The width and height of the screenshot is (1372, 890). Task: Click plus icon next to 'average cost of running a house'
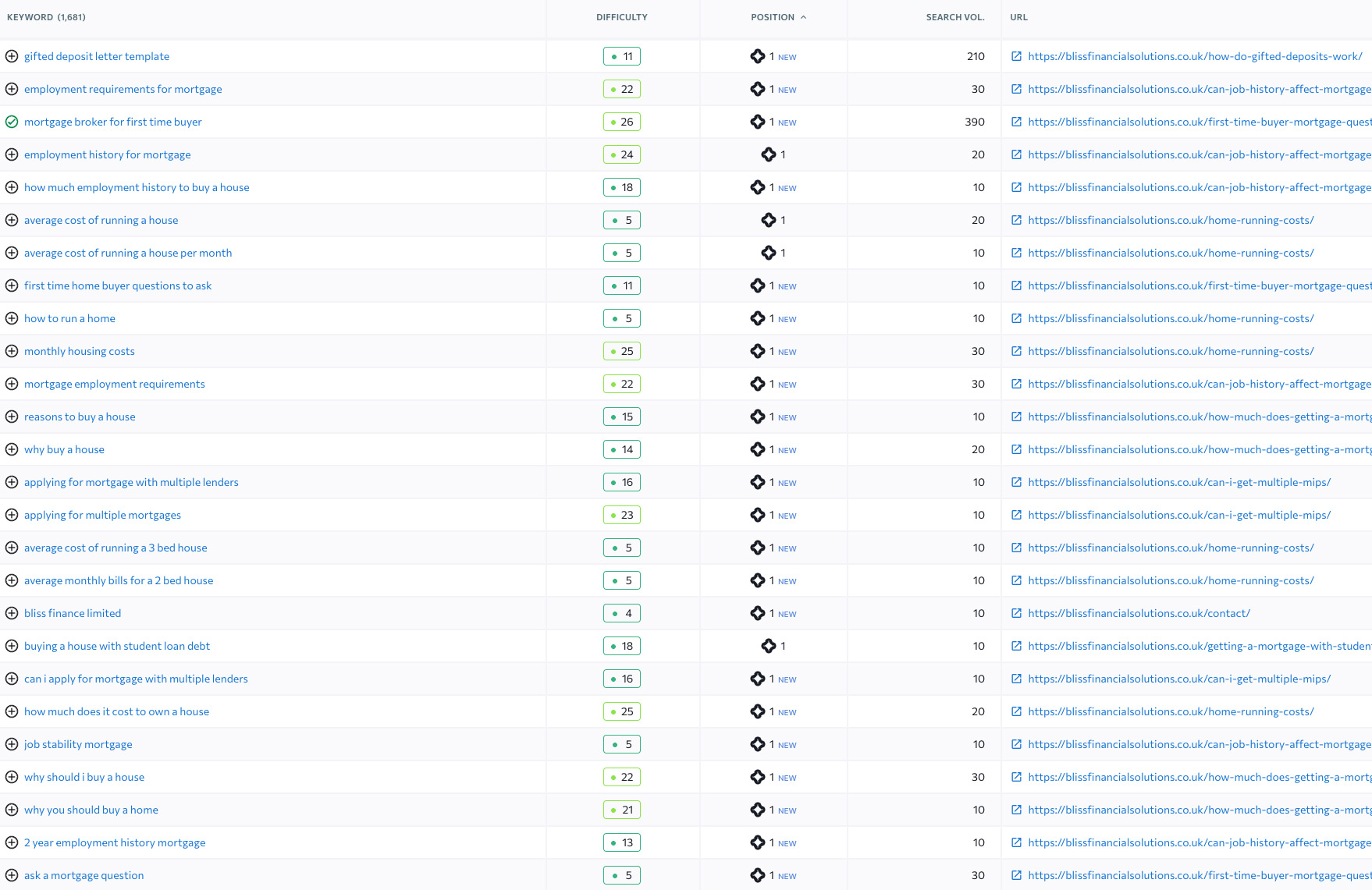point(12,220)
